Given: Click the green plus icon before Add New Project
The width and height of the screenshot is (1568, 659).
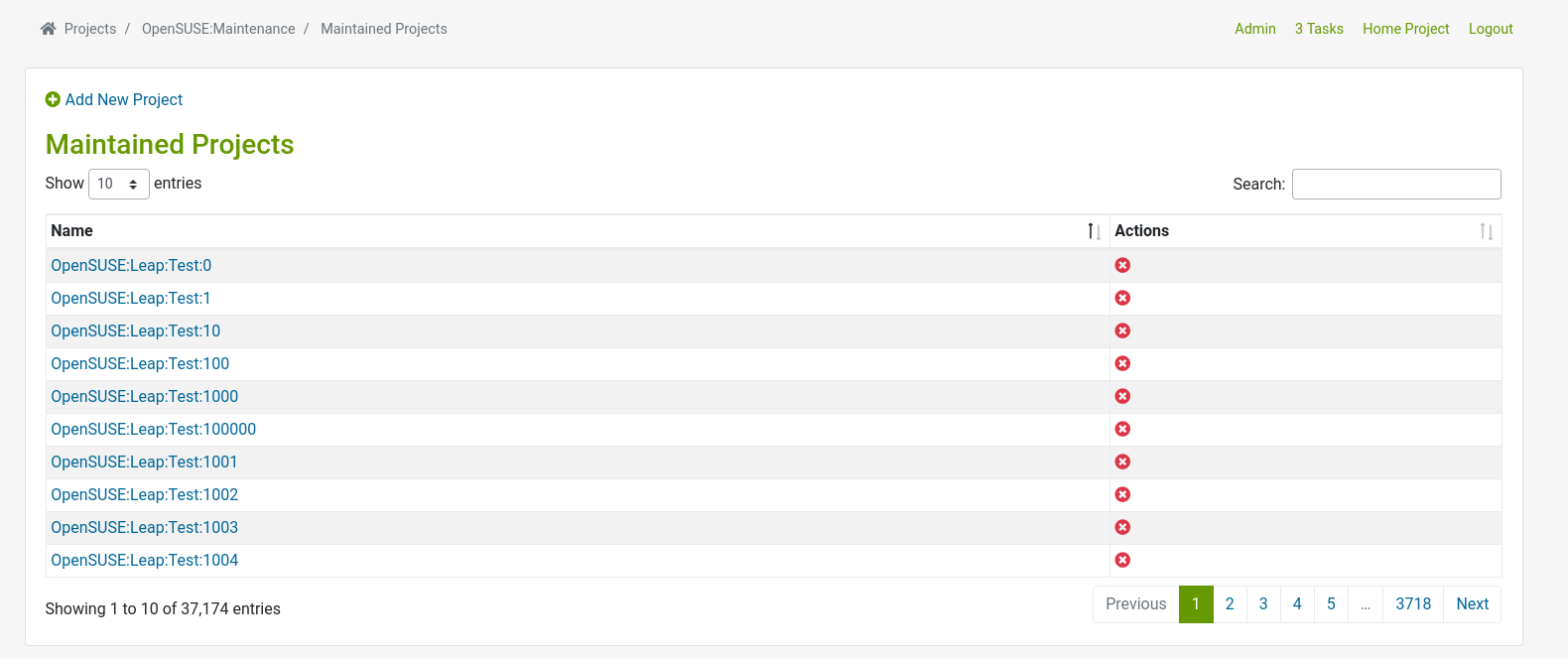Looking at the screenshot, I should pos(53,99).
